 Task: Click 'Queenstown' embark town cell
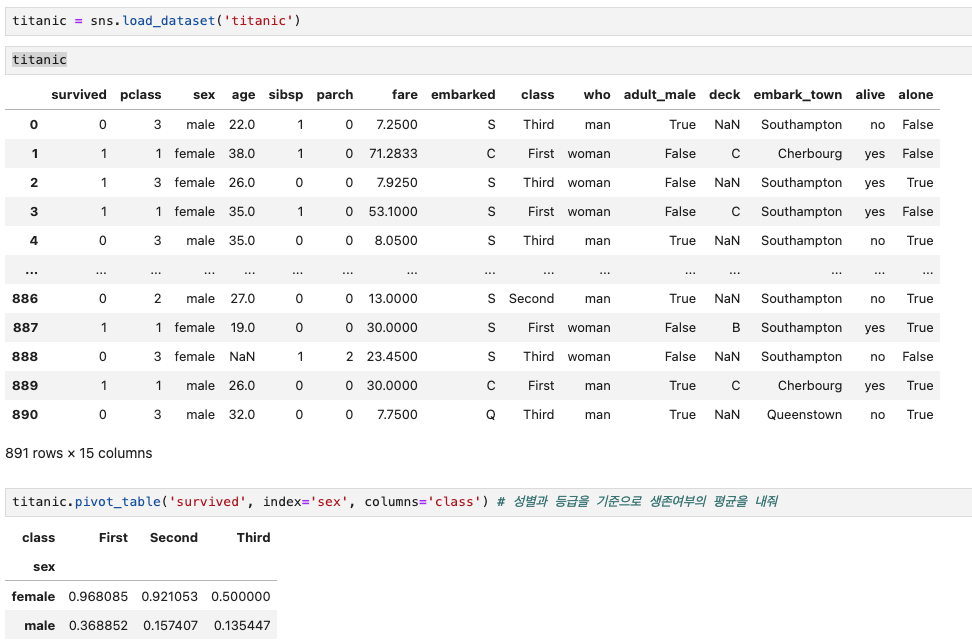tap(804, 415)
